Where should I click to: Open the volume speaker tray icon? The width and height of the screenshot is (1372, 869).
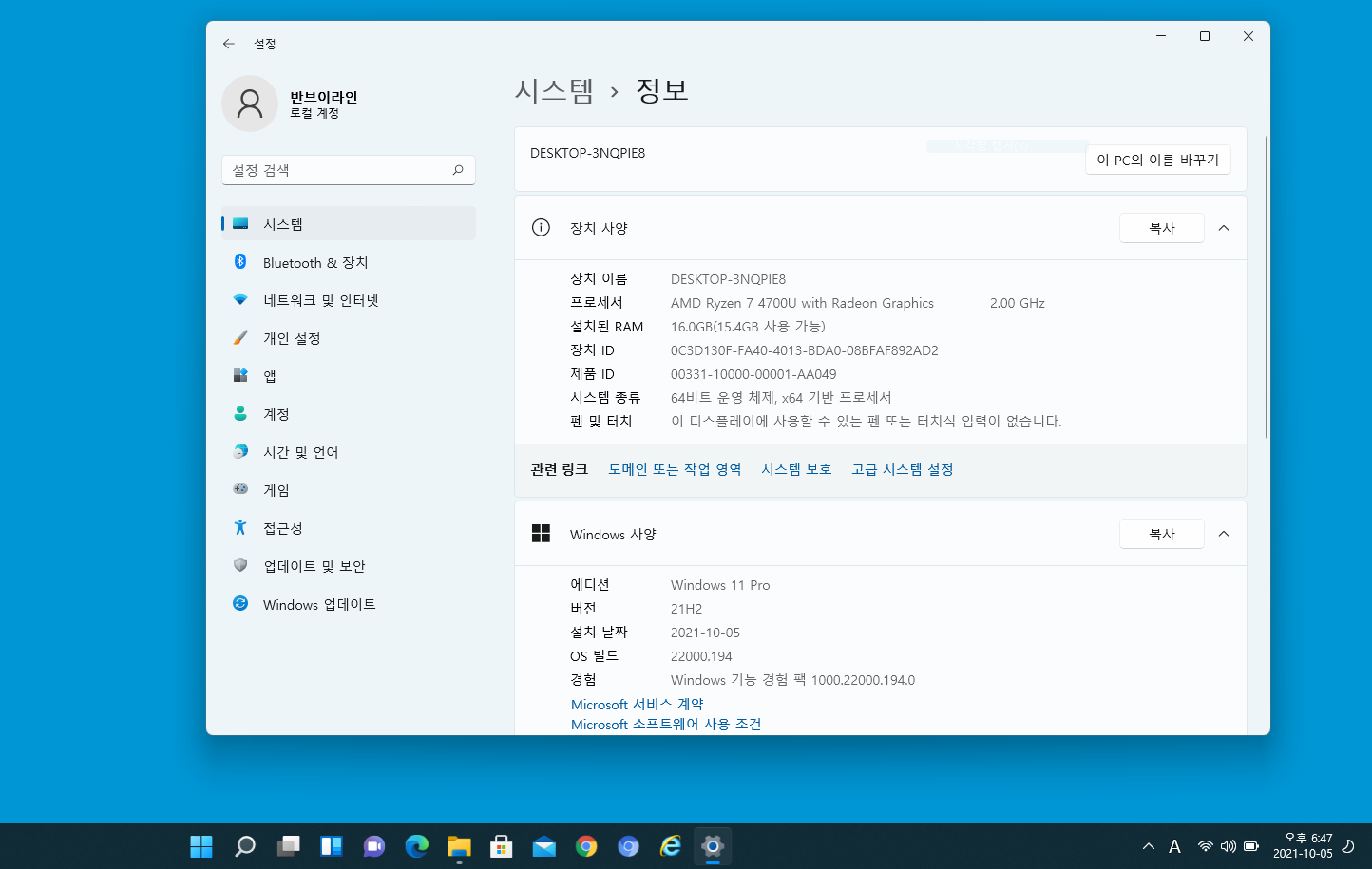click(1228, 846)
